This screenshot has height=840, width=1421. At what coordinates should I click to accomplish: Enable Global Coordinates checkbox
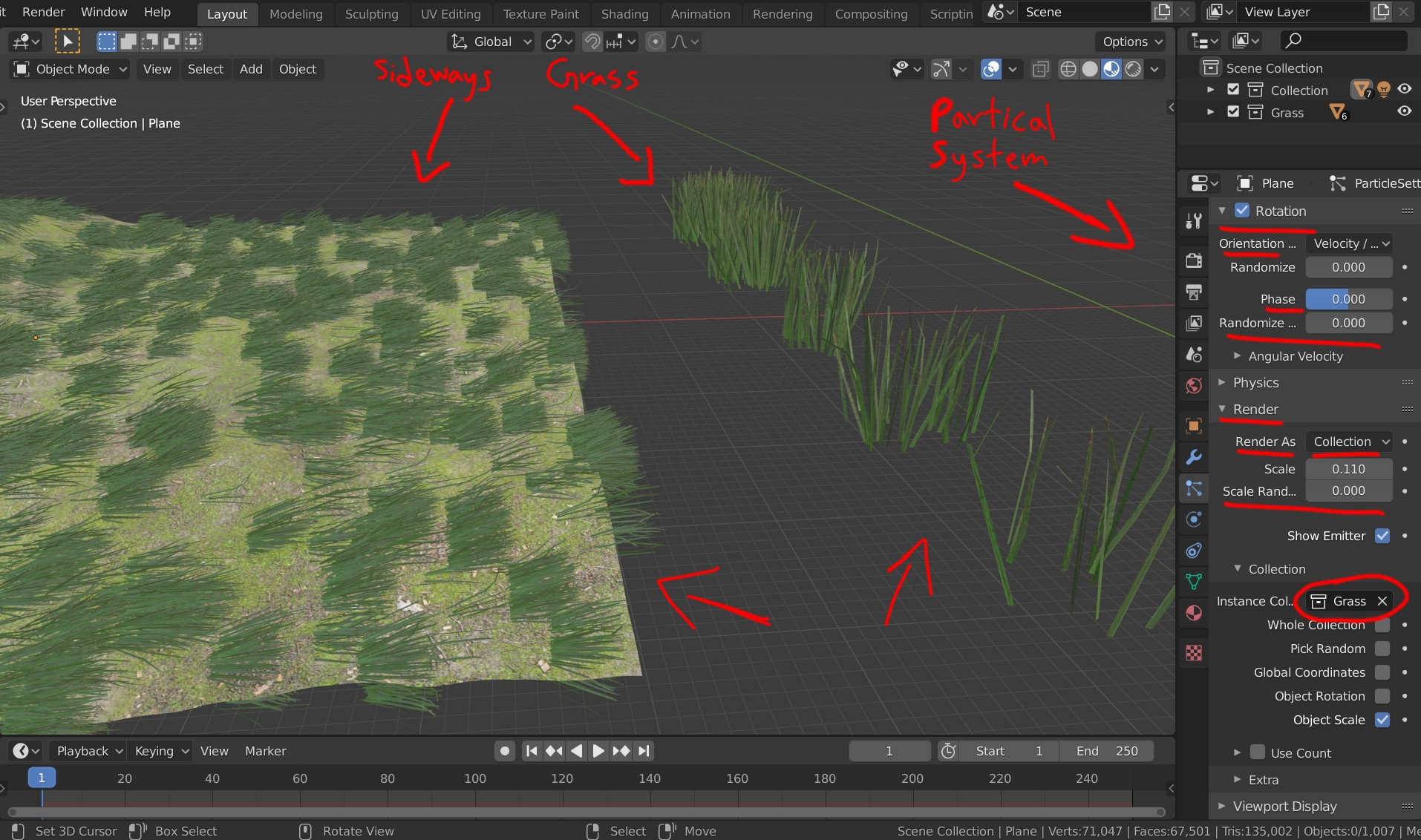pos(1382,672)
